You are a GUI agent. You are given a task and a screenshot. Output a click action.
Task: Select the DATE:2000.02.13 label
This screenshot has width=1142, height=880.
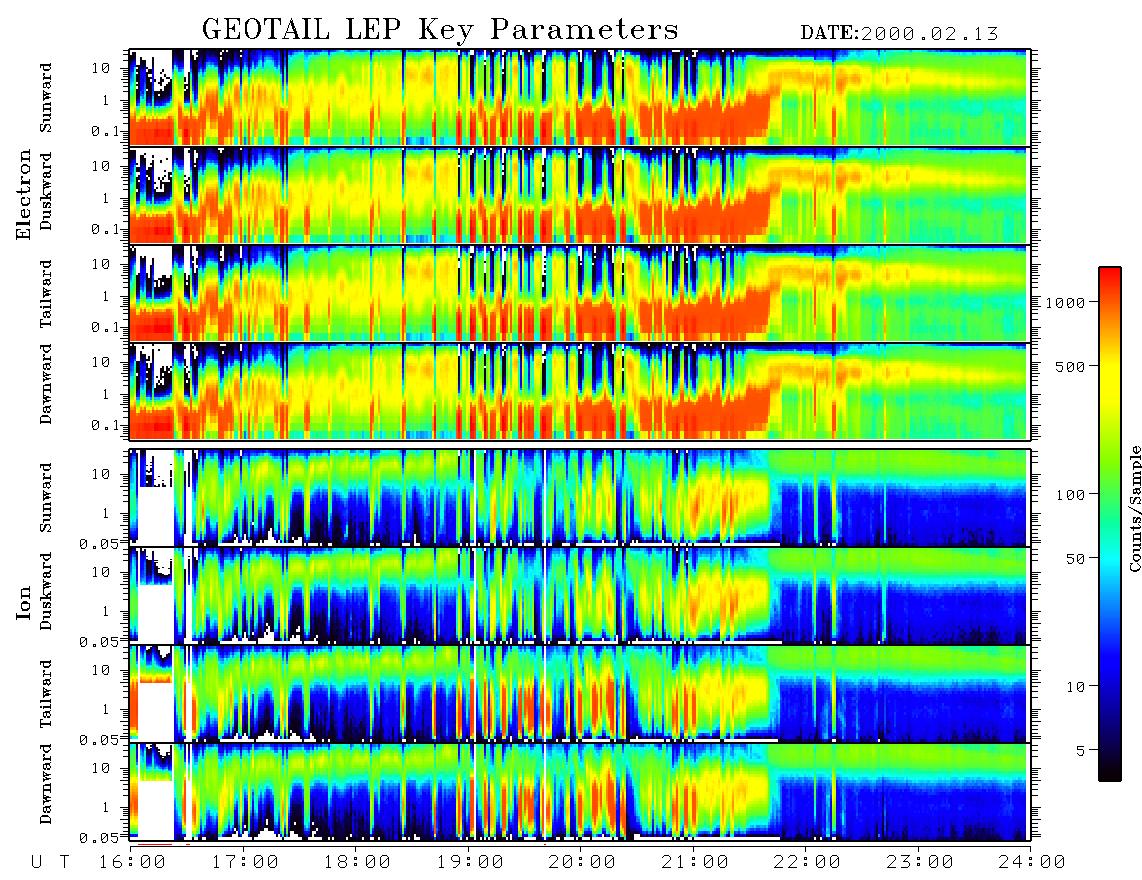tap(899, 33)
